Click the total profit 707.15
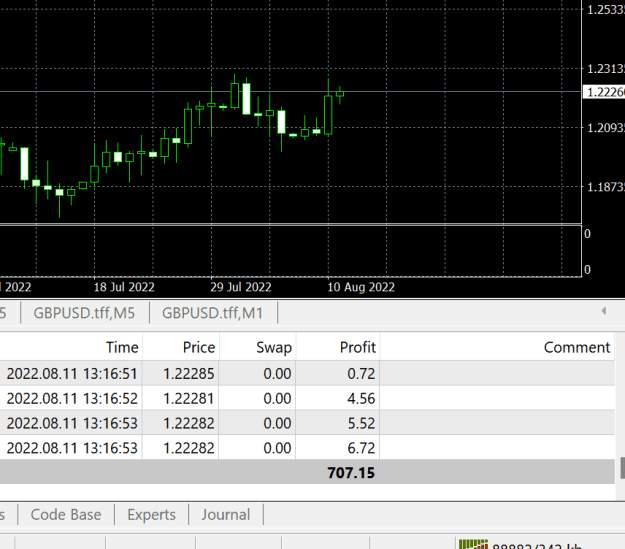Image resolution: width=625 pixels, height=549 pixels. click(x=351, y=473)
